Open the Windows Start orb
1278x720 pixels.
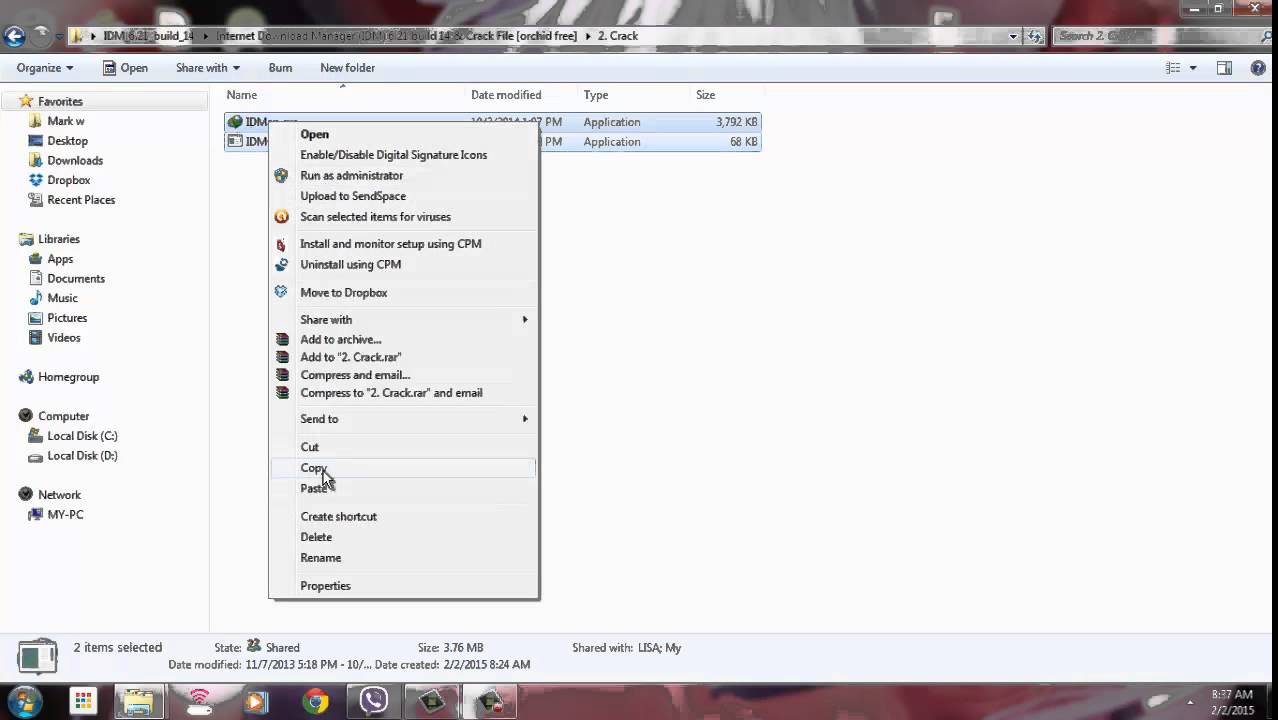[26, 701]
